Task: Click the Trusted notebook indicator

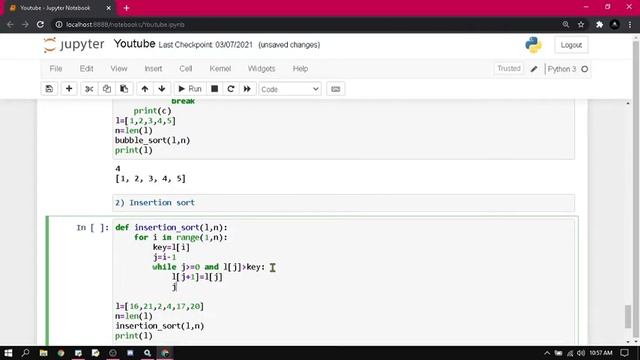Action: tap(509, 69)
